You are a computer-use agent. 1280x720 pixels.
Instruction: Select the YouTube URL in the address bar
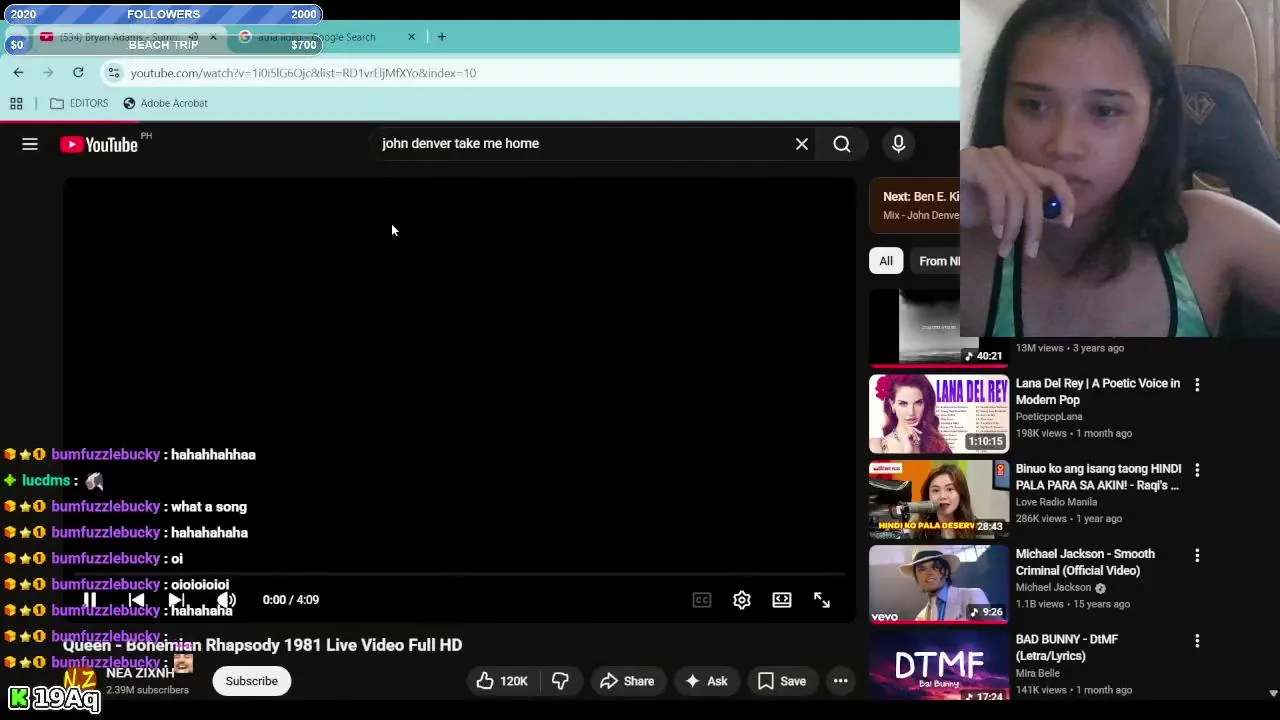click(303, 73)
